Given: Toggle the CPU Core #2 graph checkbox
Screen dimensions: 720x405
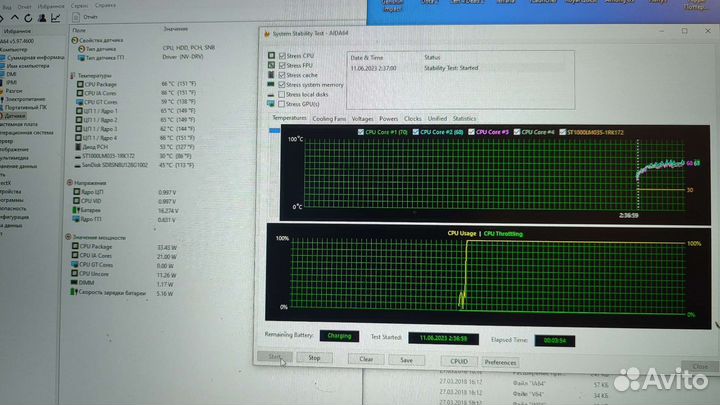Looking at the screenshot, I should [416, 132].
